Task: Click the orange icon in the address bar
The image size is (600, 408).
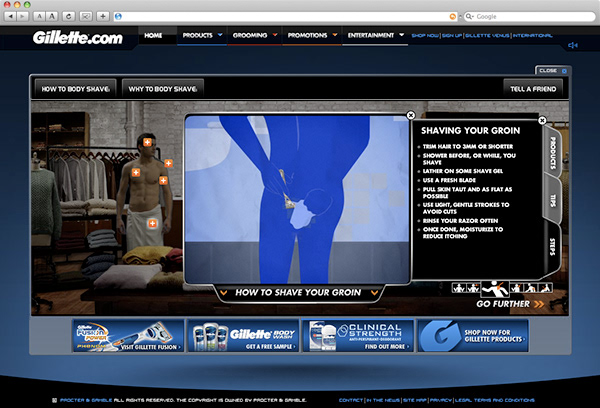Action: pyautogui.click(x=453, y=16)
